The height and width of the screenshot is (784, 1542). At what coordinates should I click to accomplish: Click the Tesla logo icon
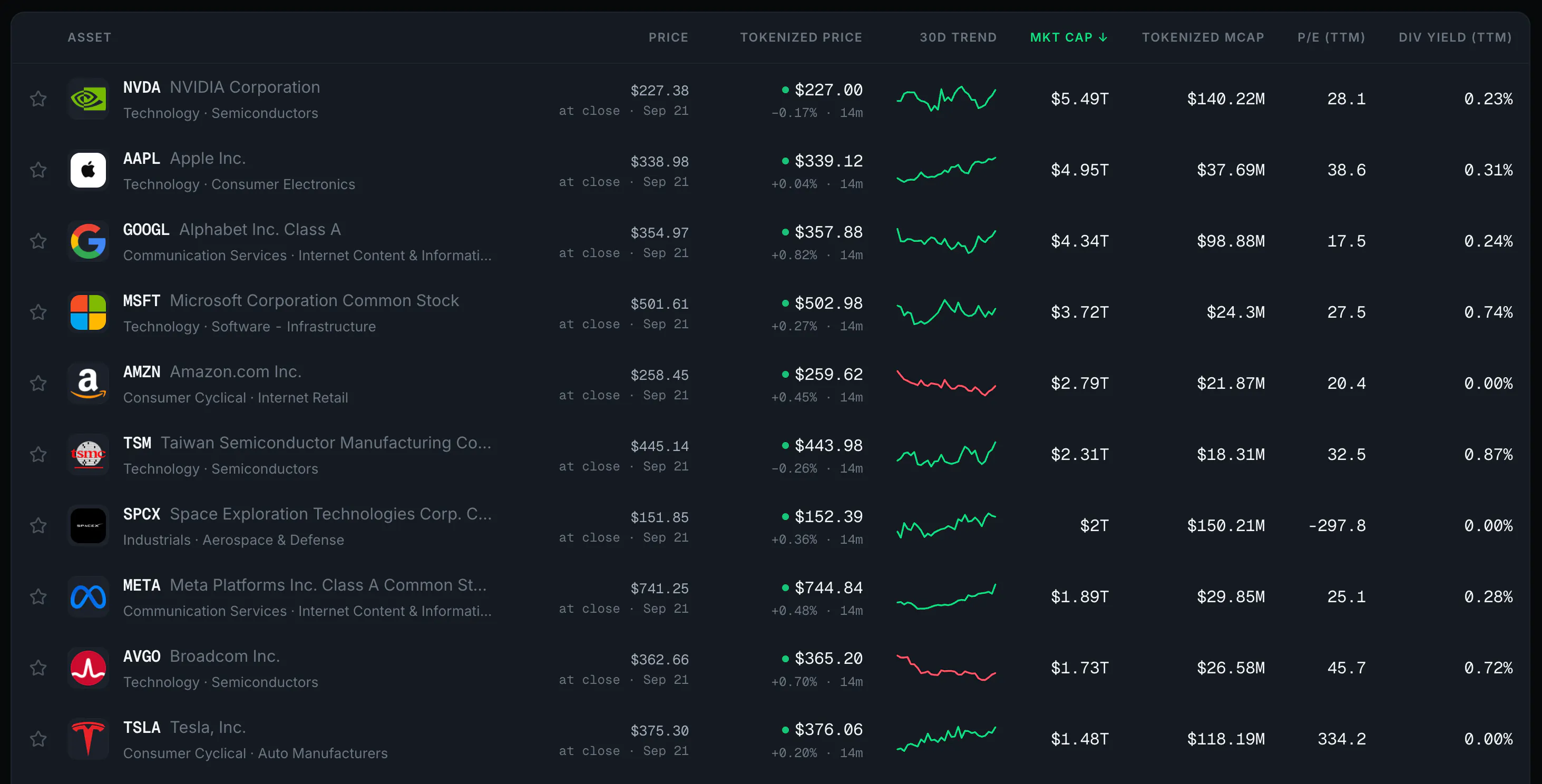pos(88,739)
